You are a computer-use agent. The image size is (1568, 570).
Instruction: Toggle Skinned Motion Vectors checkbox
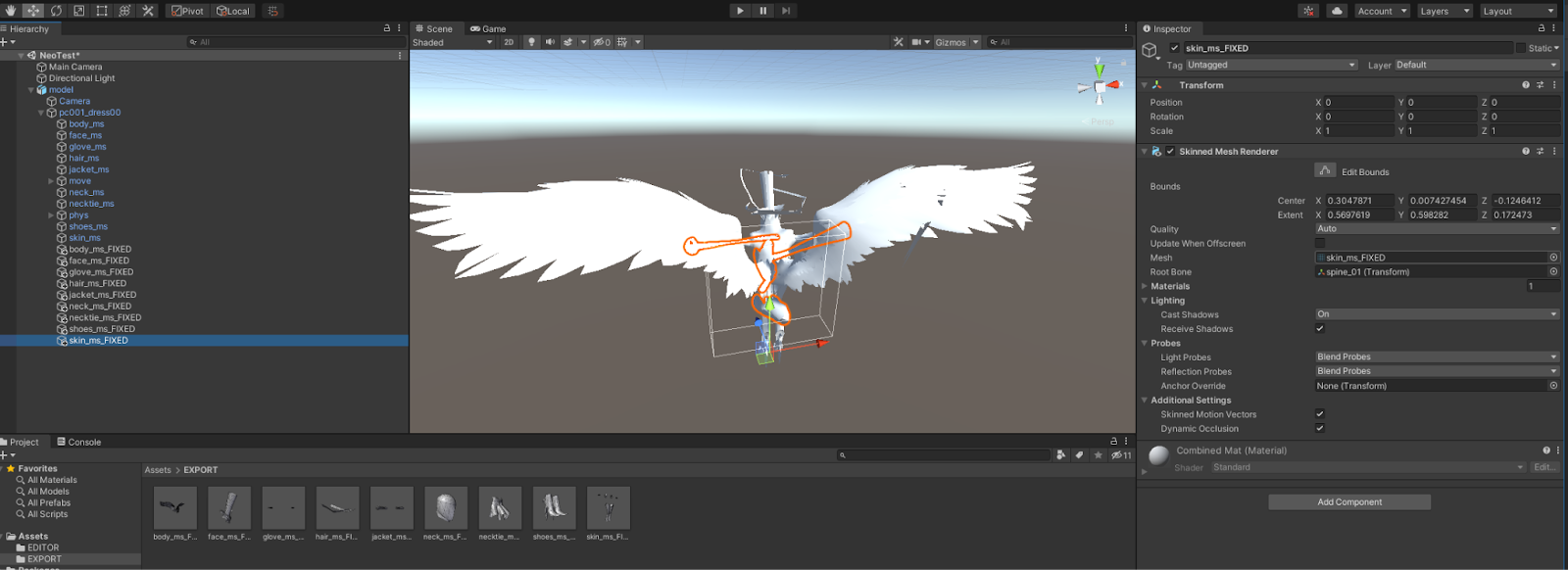[1320, 414]
